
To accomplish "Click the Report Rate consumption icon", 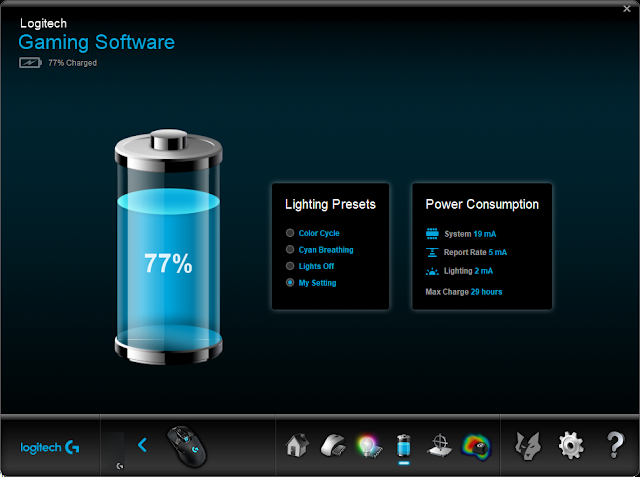I will click(432, 252).
